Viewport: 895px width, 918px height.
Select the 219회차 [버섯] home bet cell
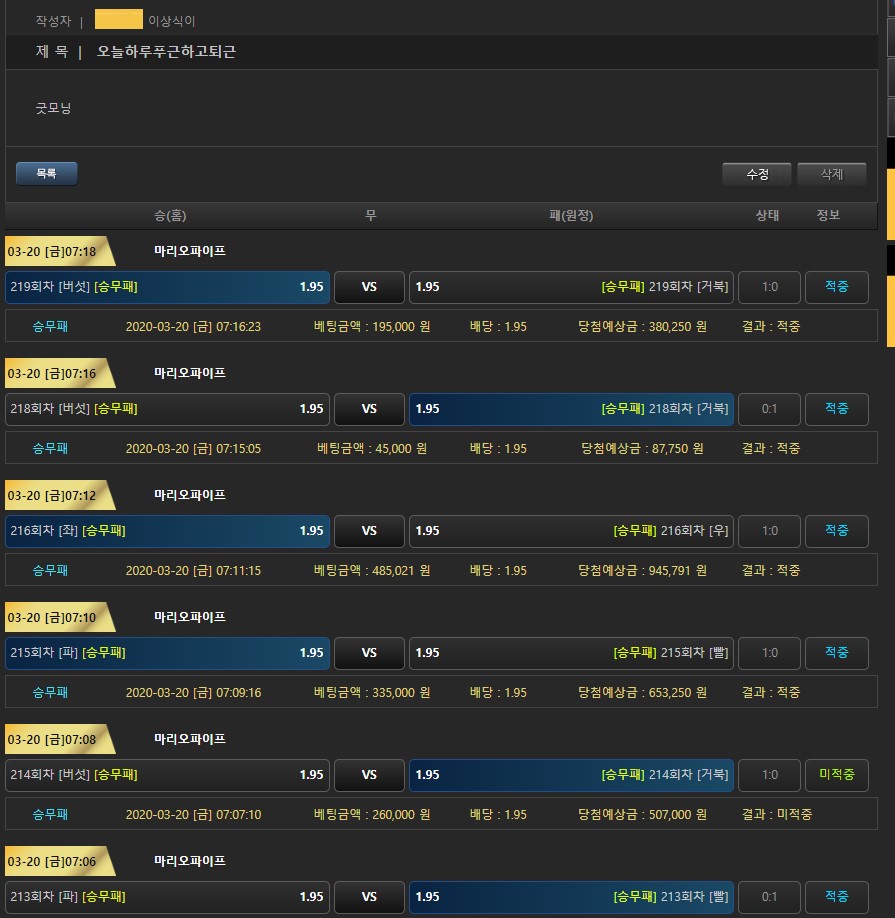[167, 287]
